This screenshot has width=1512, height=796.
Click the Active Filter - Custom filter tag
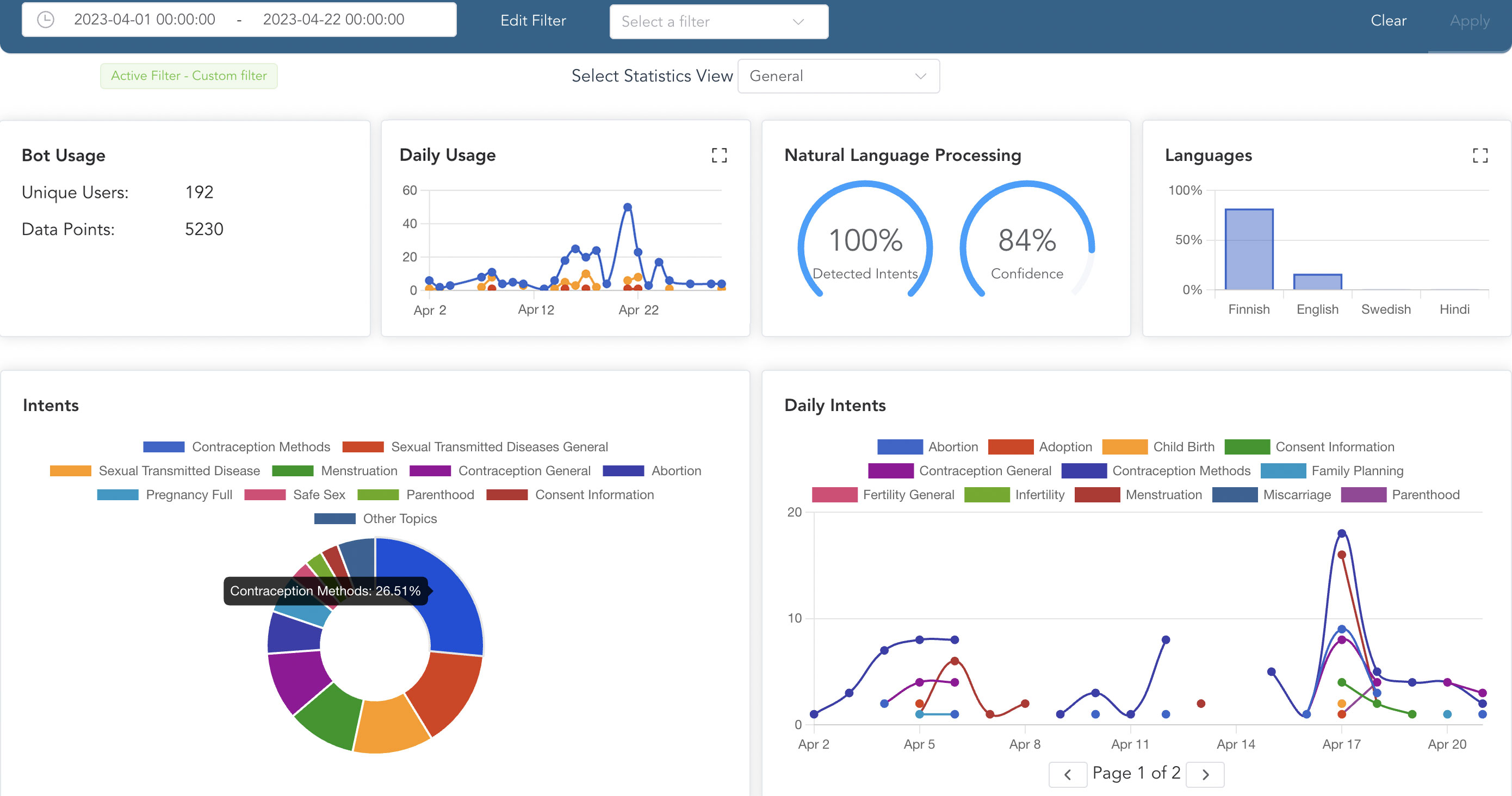coord(188,76)
